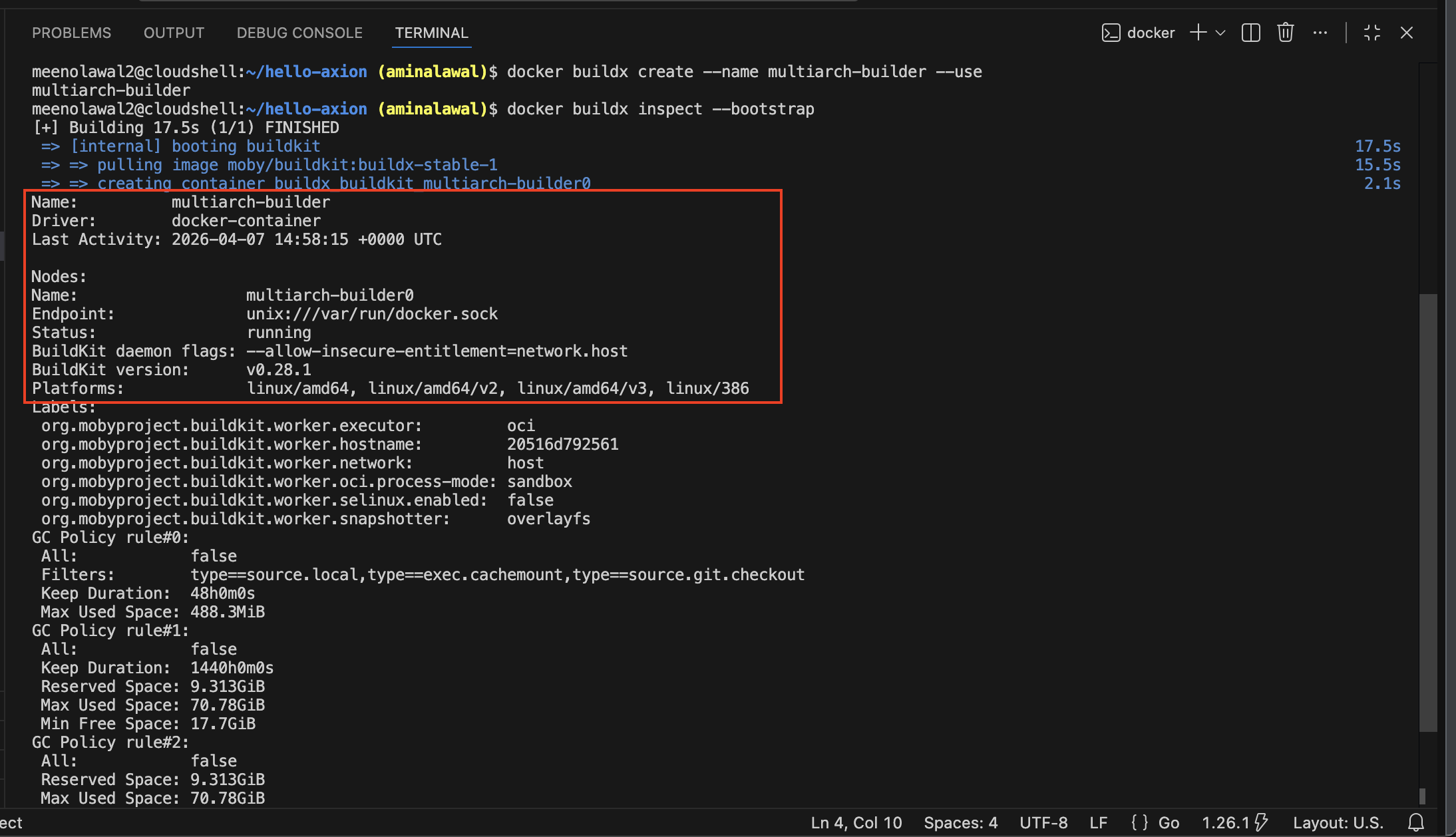This screenshot has height=837, width=1456.
Task: Open the Layout: U.S. keyboard status item
Action: click(1338, 823)
